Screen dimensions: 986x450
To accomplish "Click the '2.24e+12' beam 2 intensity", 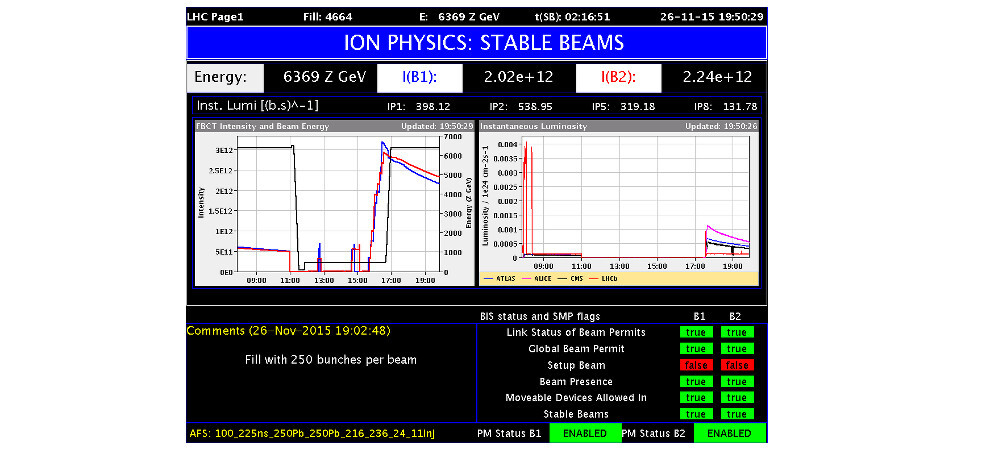I will 717,77.
